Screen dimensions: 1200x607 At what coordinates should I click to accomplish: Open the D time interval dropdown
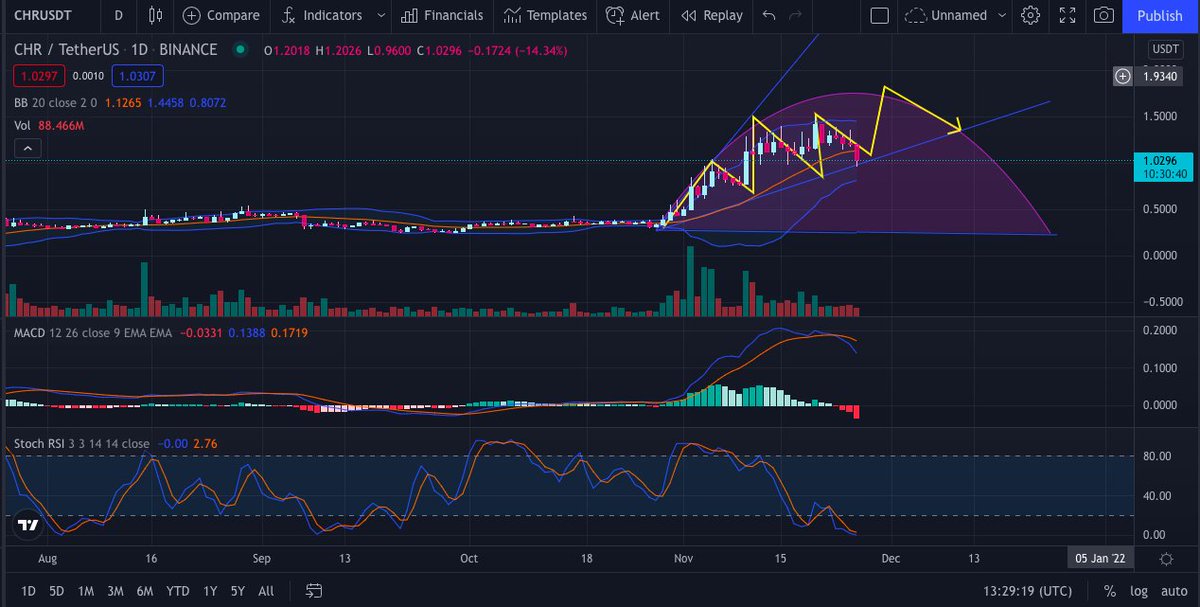[x=119, y=15]
